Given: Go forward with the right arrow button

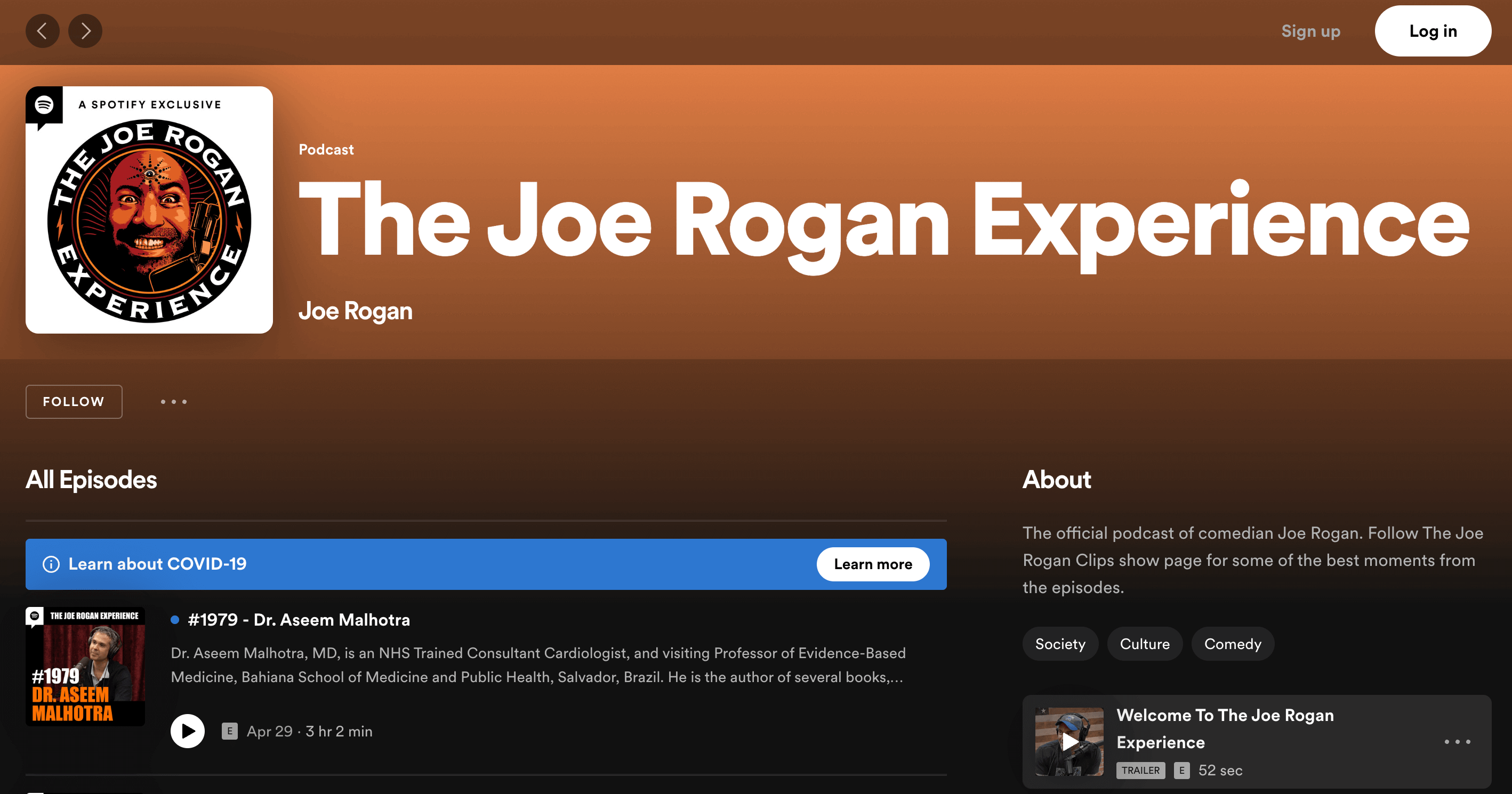Looking at the screenshot, I should click(85, 31).
